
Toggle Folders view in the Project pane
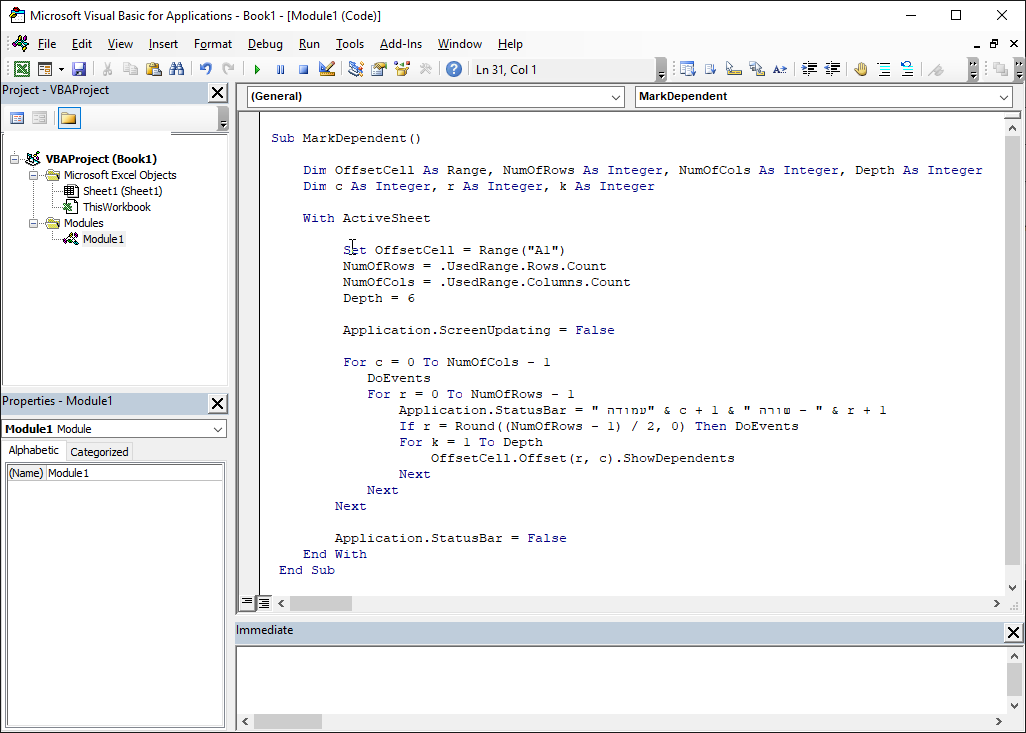click(x=68, y=118)
